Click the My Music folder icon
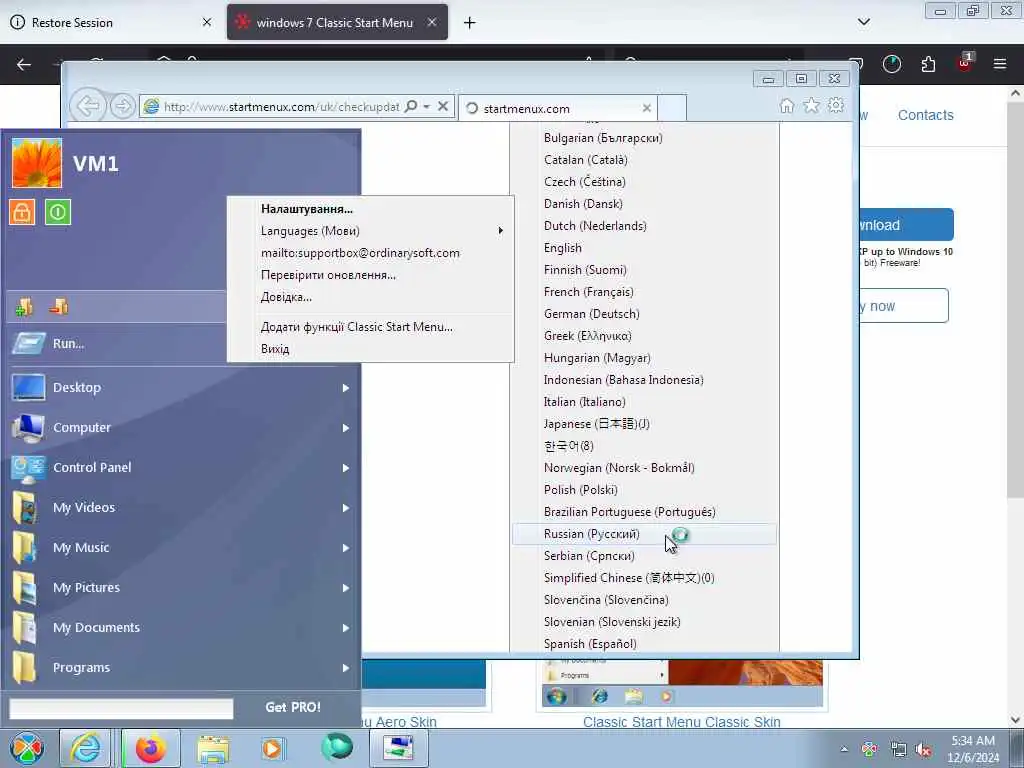 pyautogui.click(x=25, y=547)
